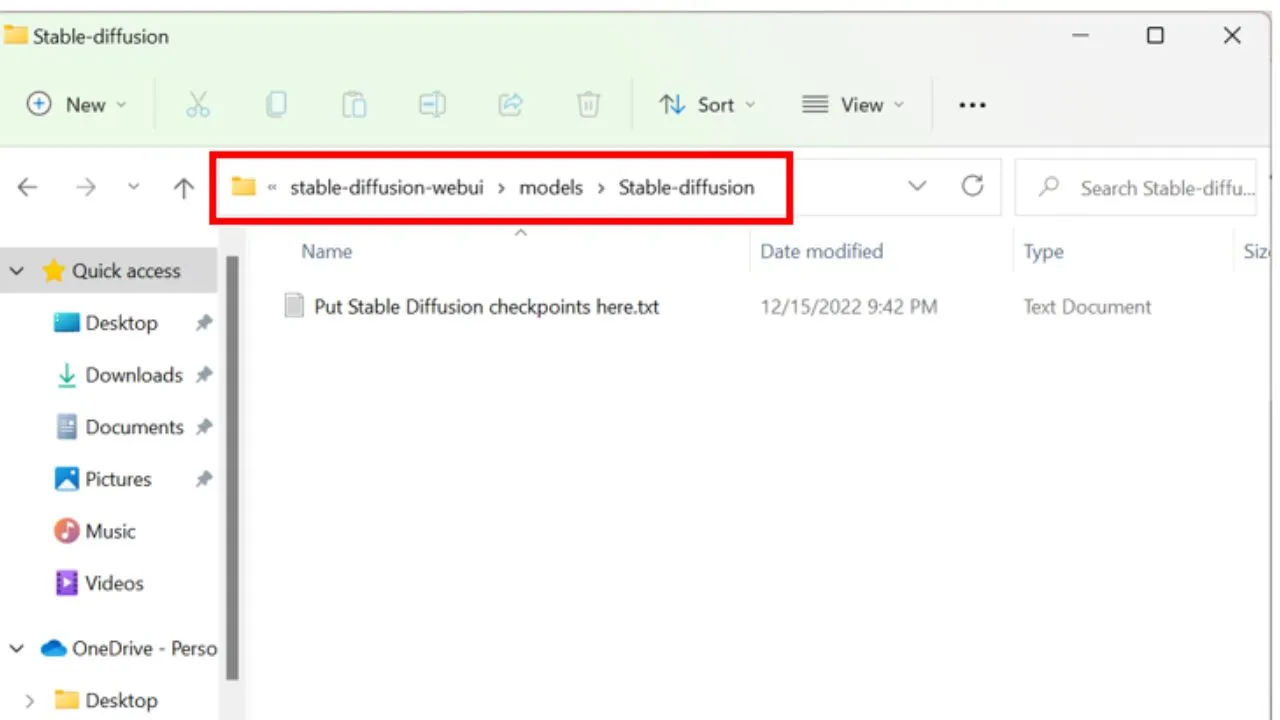The image size is (1280, 720).
Task: Click the Rename icon in toolbar
Action: 432,104
